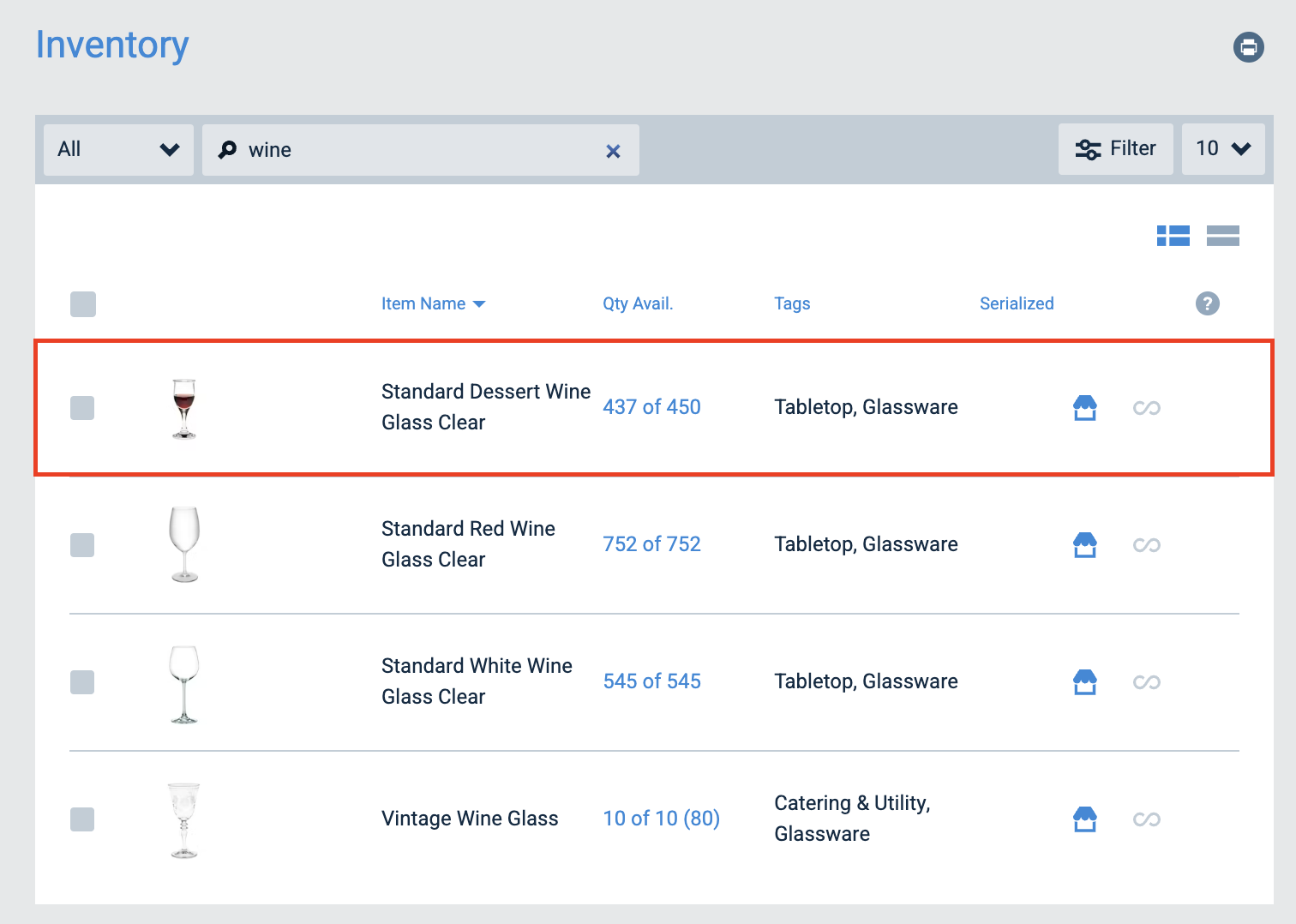Open the Filter panel
Screen dimensions: 1296x924
click(x=1116, y=148)
